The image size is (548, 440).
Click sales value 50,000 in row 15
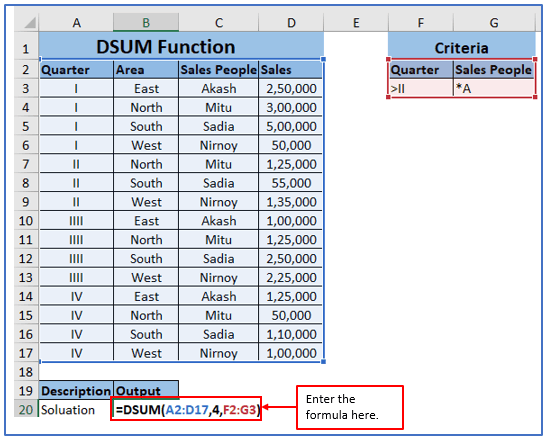click(291, 315)
